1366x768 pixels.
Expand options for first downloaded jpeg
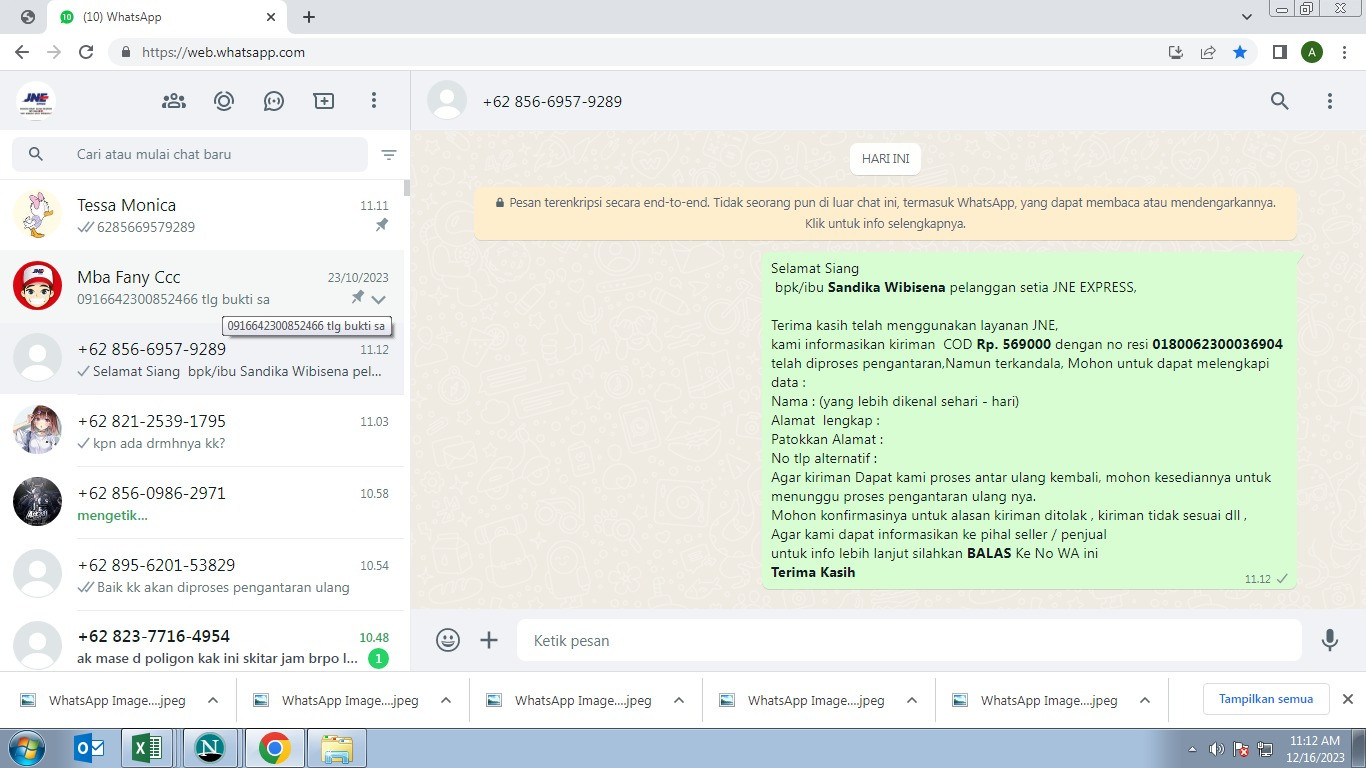coord(213,700)
